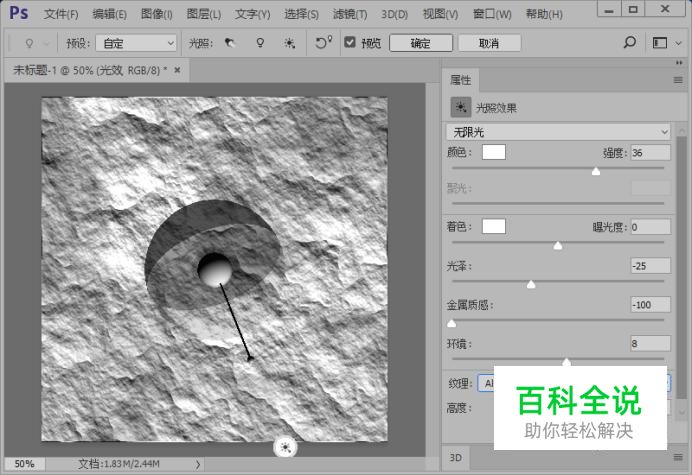Image resolution: width=692 pixels, height=475 pixels.
Task: Click the 强度 intensity slider handle
Action: [596, 171]
